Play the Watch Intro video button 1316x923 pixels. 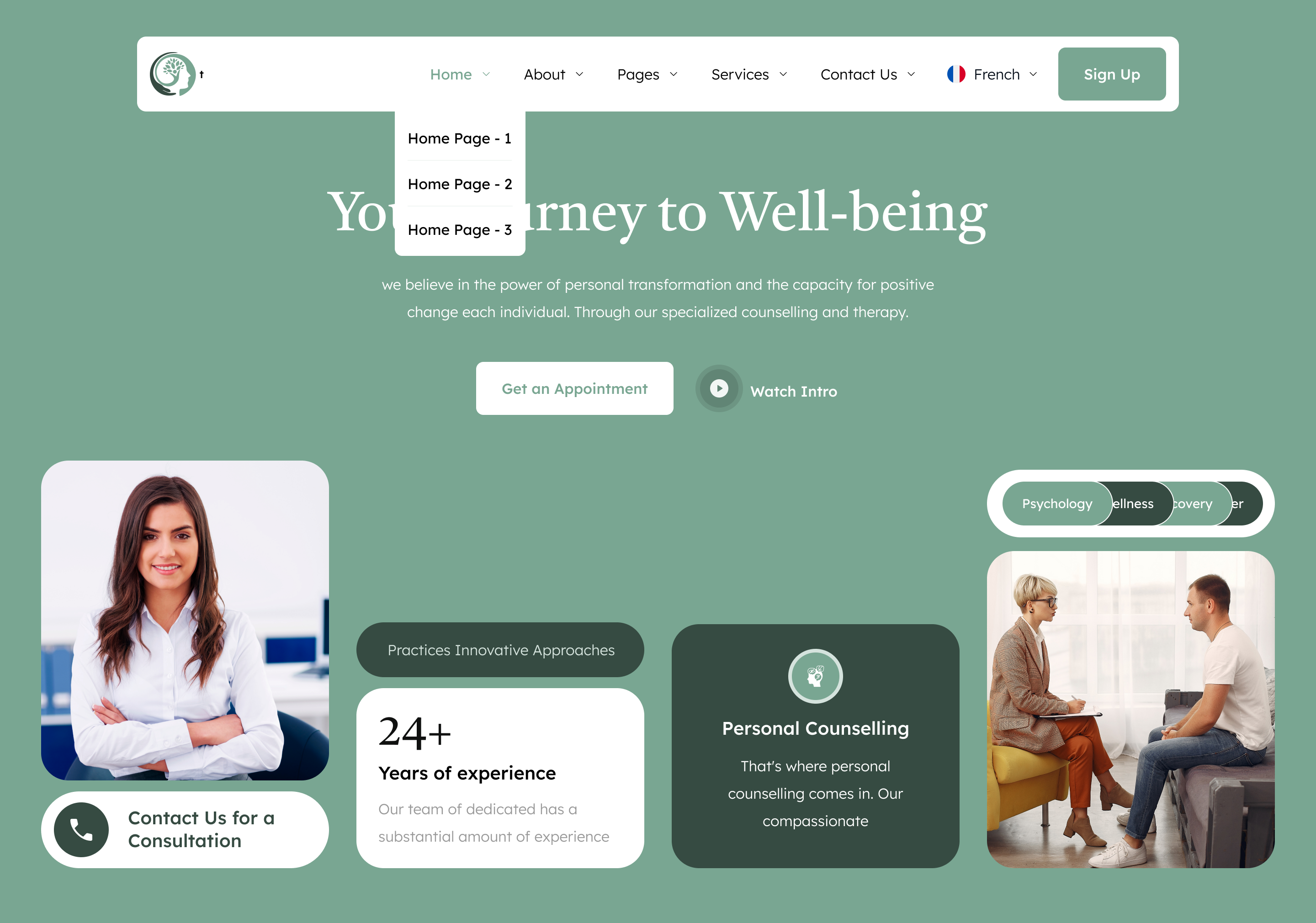(719, 389)
